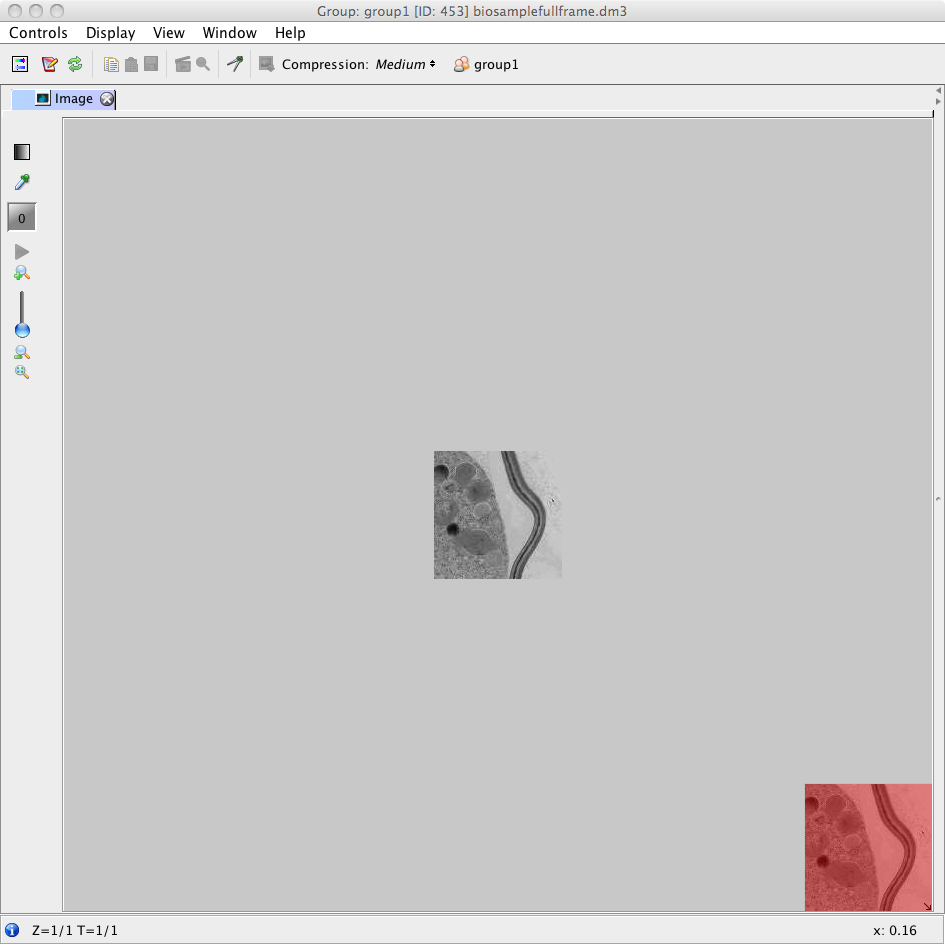Open the Help menu
Screen dimensions: 945x945
pyautogui.click(x=290, y=33)
